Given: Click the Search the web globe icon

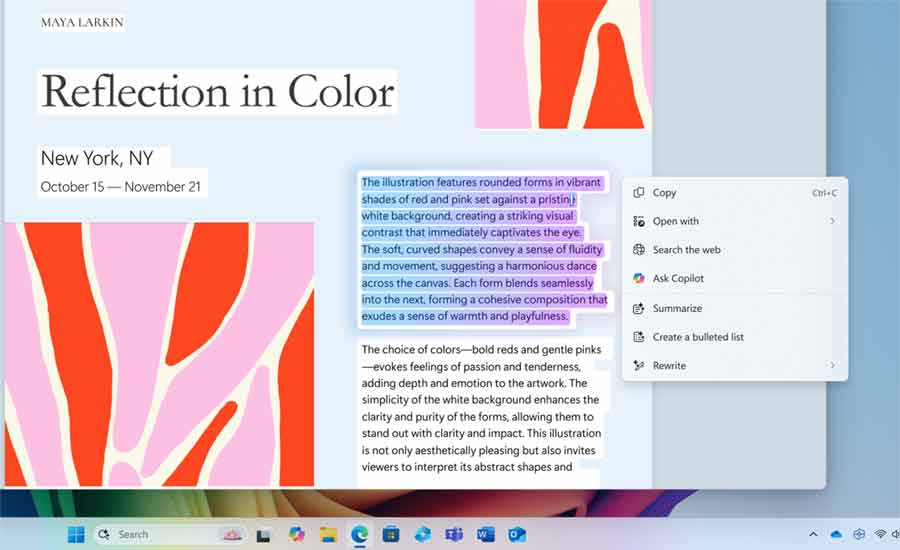Looking at the screenshot, I should point(638,250).
